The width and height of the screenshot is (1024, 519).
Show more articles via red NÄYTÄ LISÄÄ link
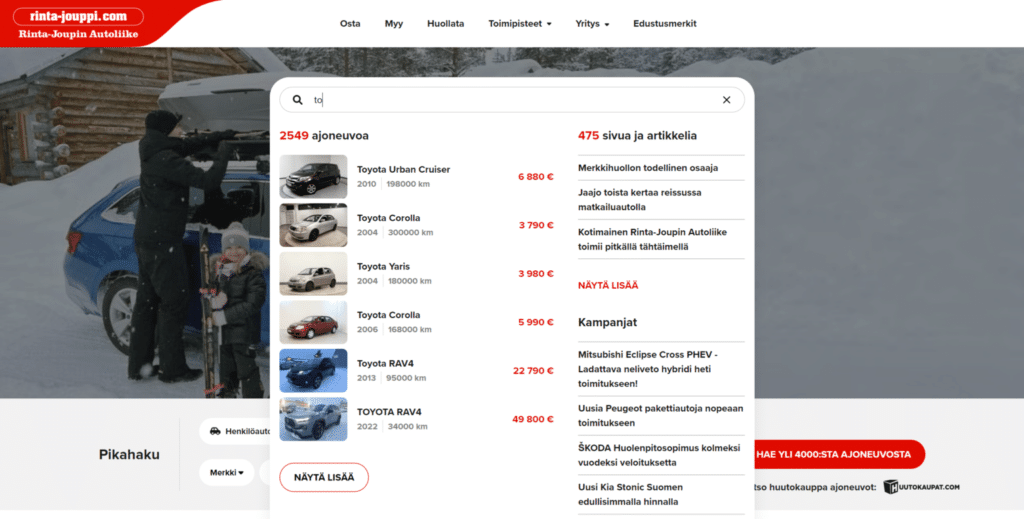(x=608, y=285)
